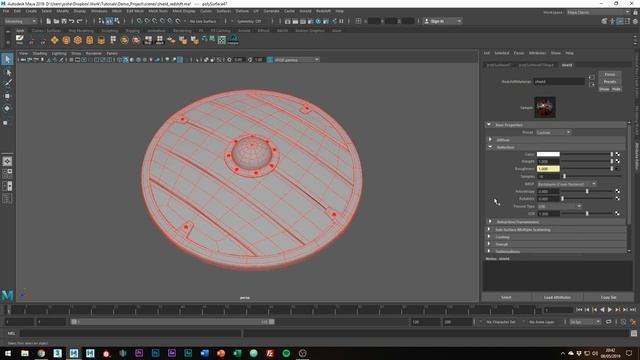
Task: Toggle the Anisotropy map checker button
Action: point(618,191)
